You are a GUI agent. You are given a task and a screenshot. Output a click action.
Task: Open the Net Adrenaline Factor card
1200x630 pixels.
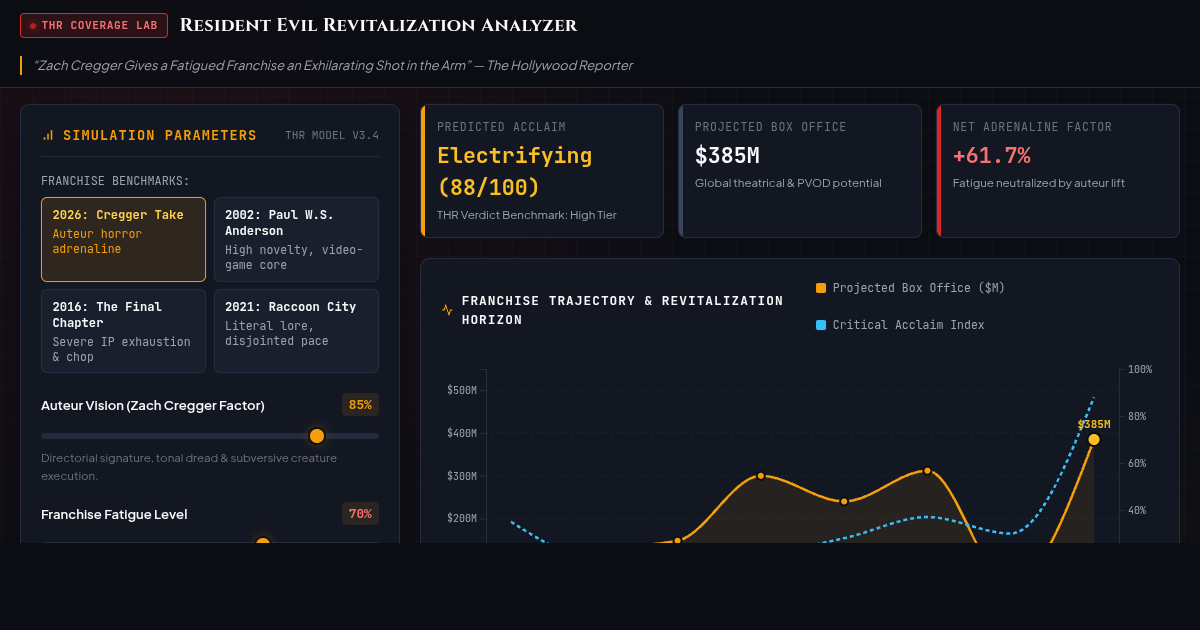click(x=1058, y=171)
